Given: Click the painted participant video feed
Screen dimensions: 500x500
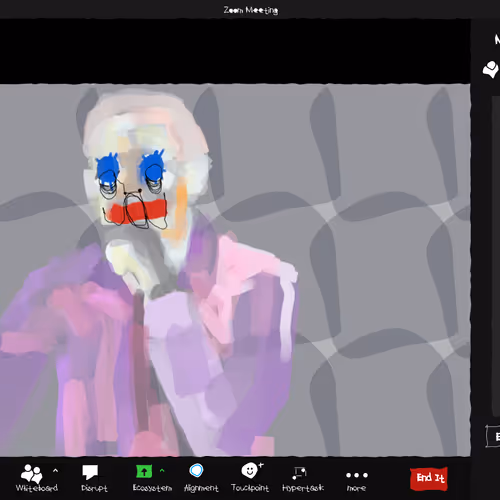Looking at the screenshot, I should point(235,270).
